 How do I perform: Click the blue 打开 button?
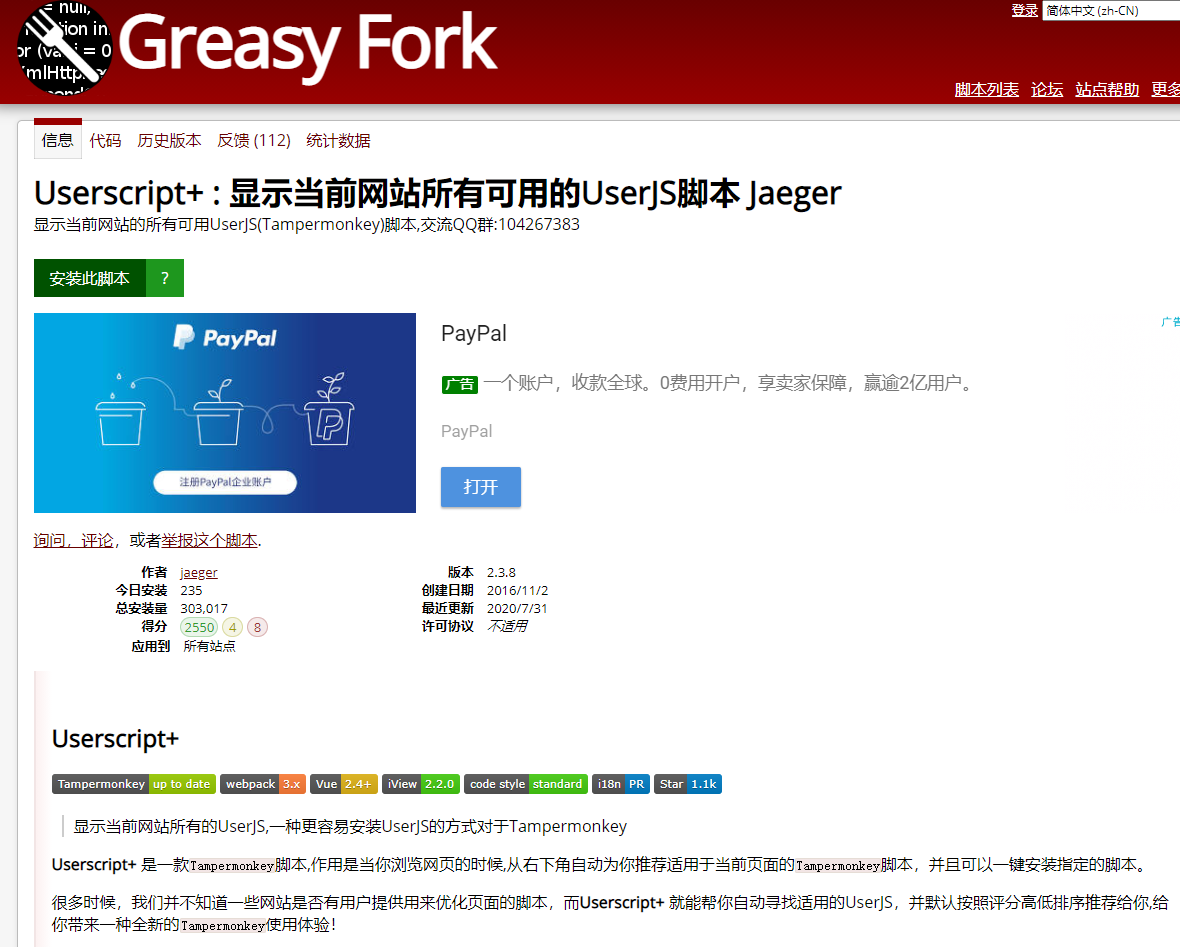point(481,487)
